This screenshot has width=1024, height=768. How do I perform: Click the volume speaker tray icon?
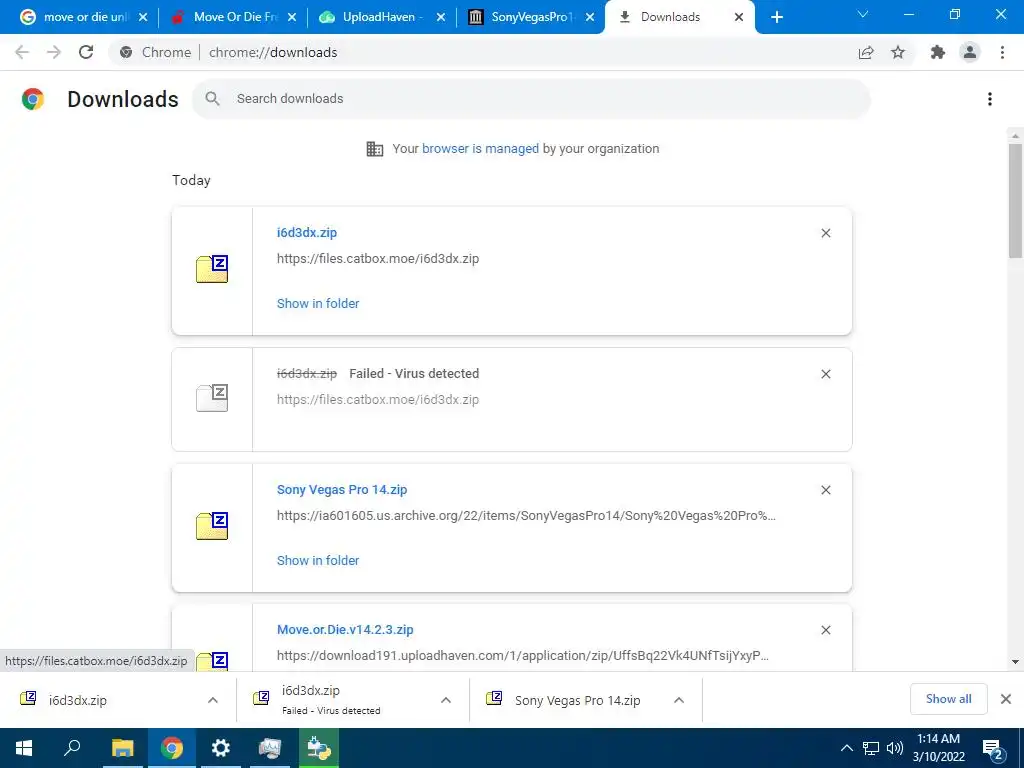(895, 748)
